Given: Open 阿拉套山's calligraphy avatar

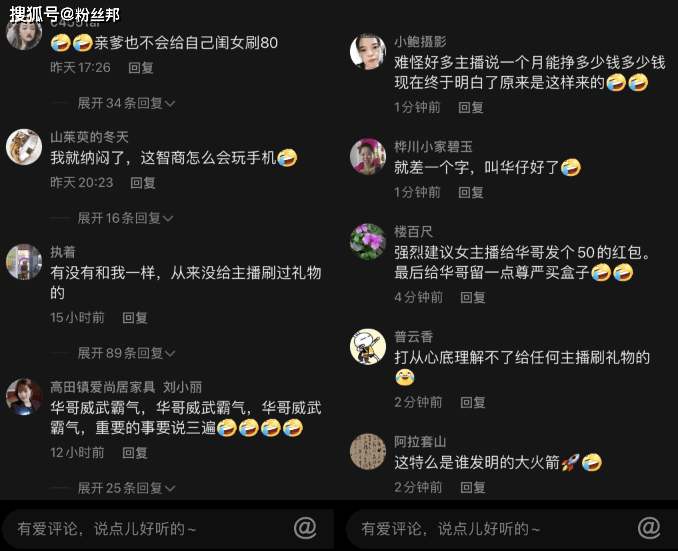Looking at the screenshot, I should 368,452.
